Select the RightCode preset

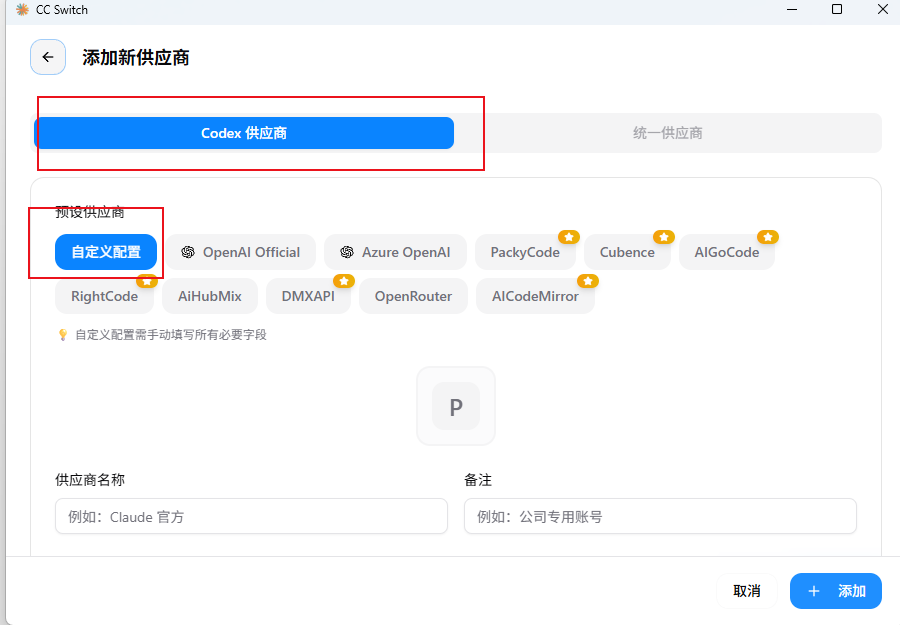point(104,296)
